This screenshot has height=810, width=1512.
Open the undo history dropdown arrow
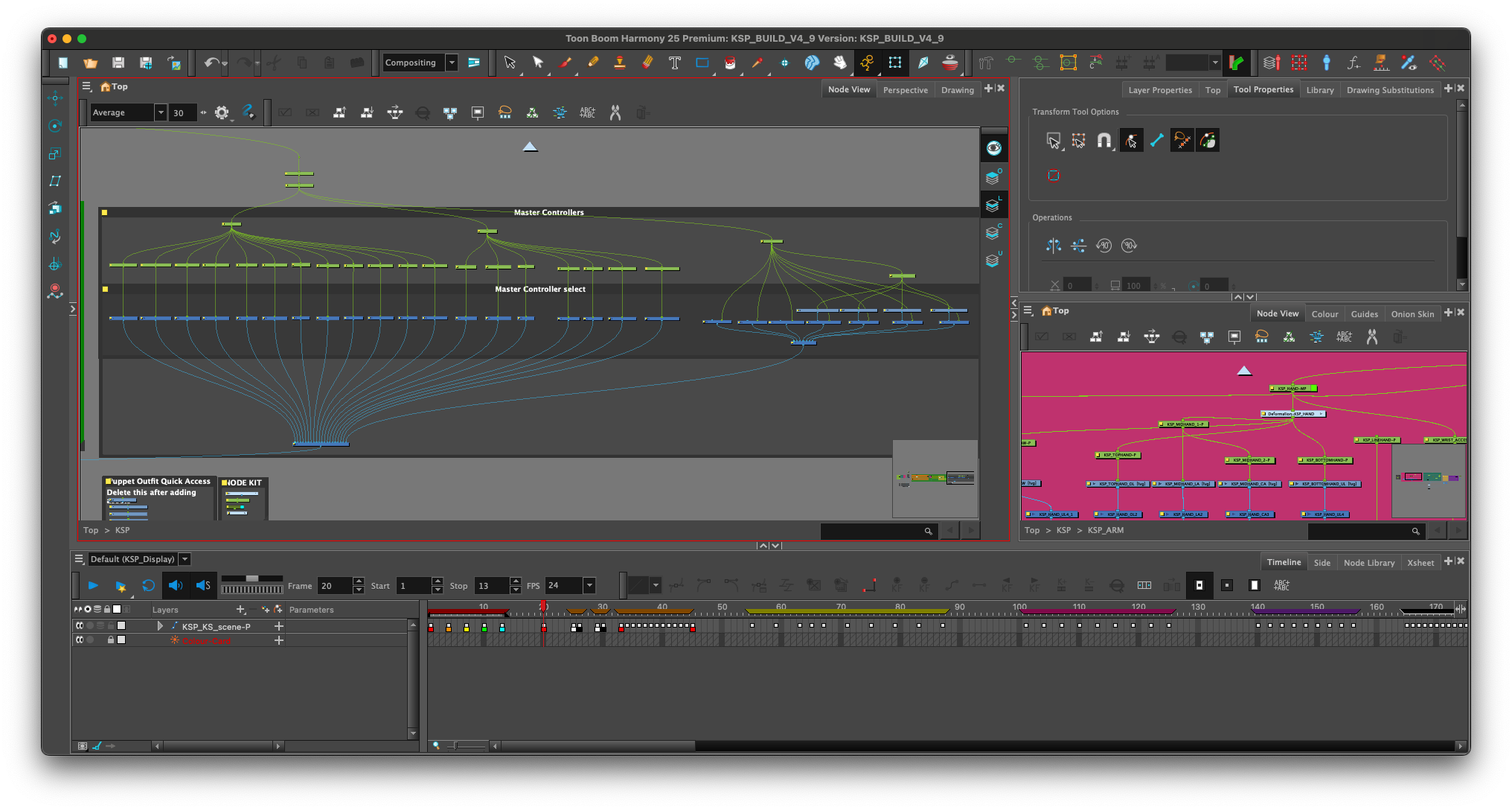pos(225,64)
